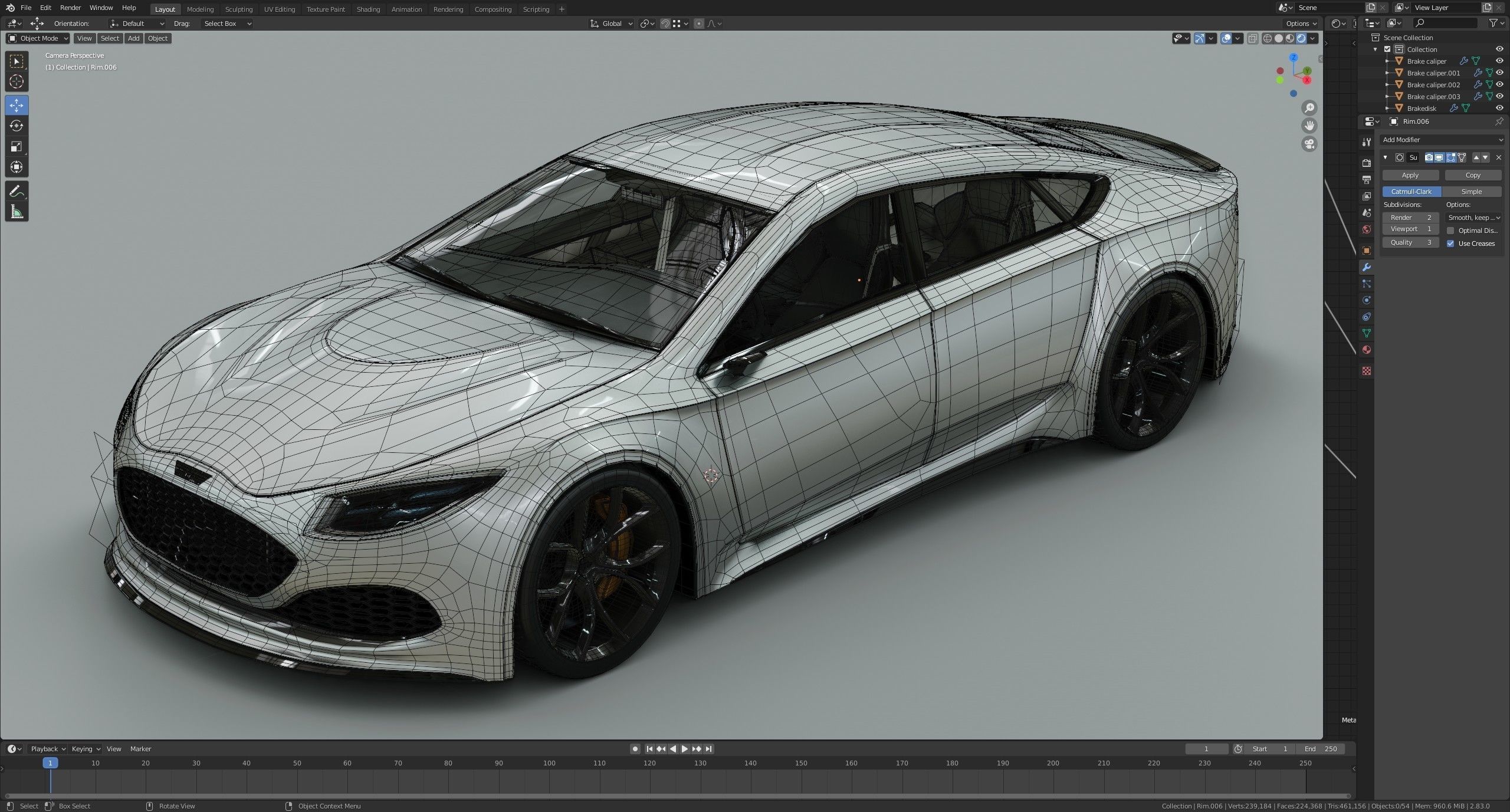Viewport: 1510px width, 812px height.
Task: Select the Transform tool
Action: click(x=17, y=167)
